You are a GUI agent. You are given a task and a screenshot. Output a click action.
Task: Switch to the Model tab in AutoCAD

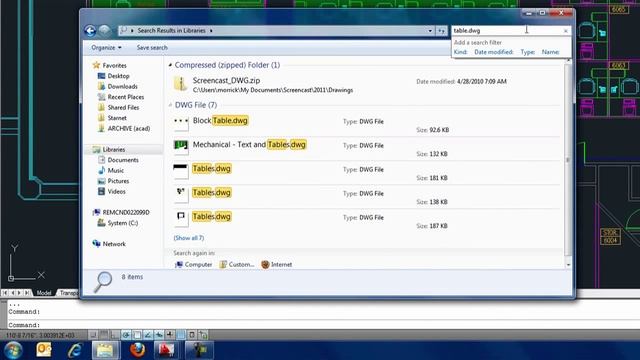click(44, 293)
